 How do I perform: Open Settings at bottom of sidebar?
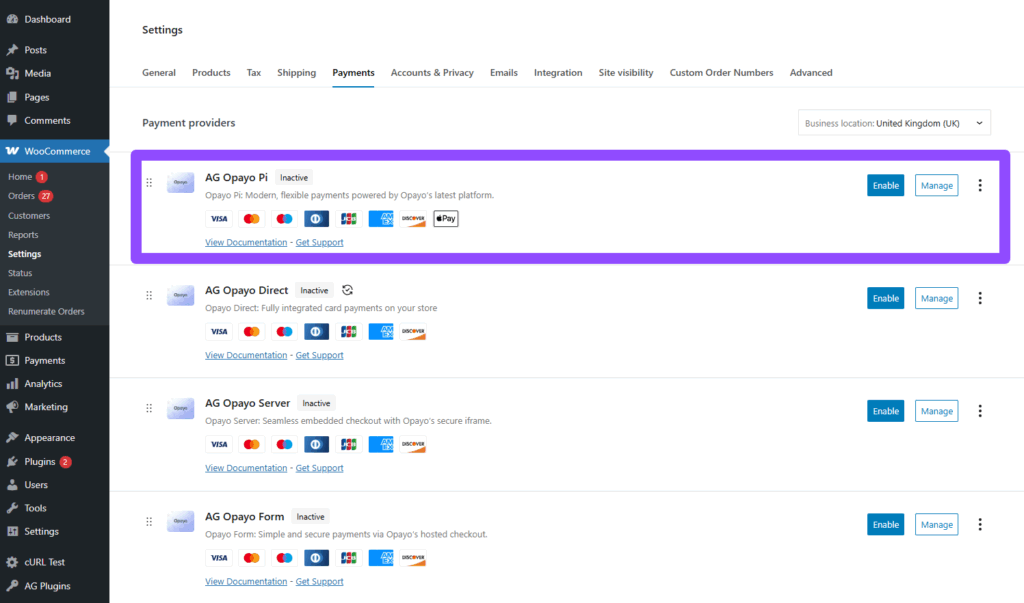click(x=41, y=531)
